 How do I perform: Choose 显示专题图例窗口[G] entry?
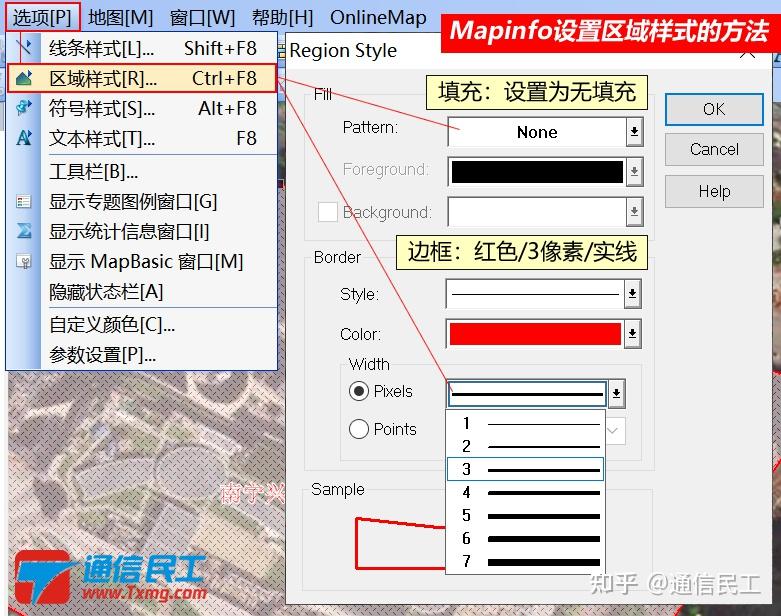coord(142,202)
